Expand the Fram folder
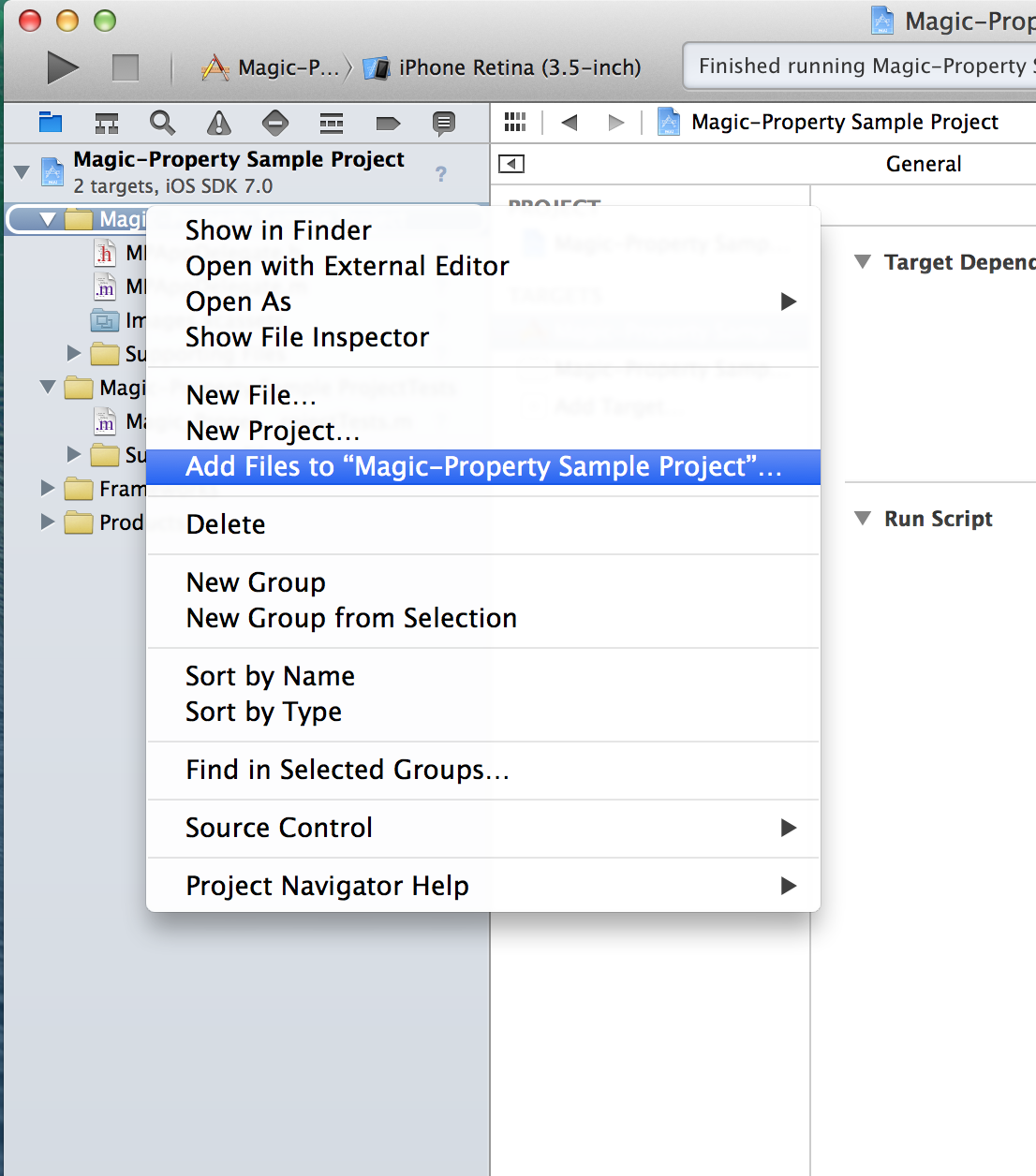Image resolution: width=1036 pixels, height=1176 pixels. click(48, 488)
